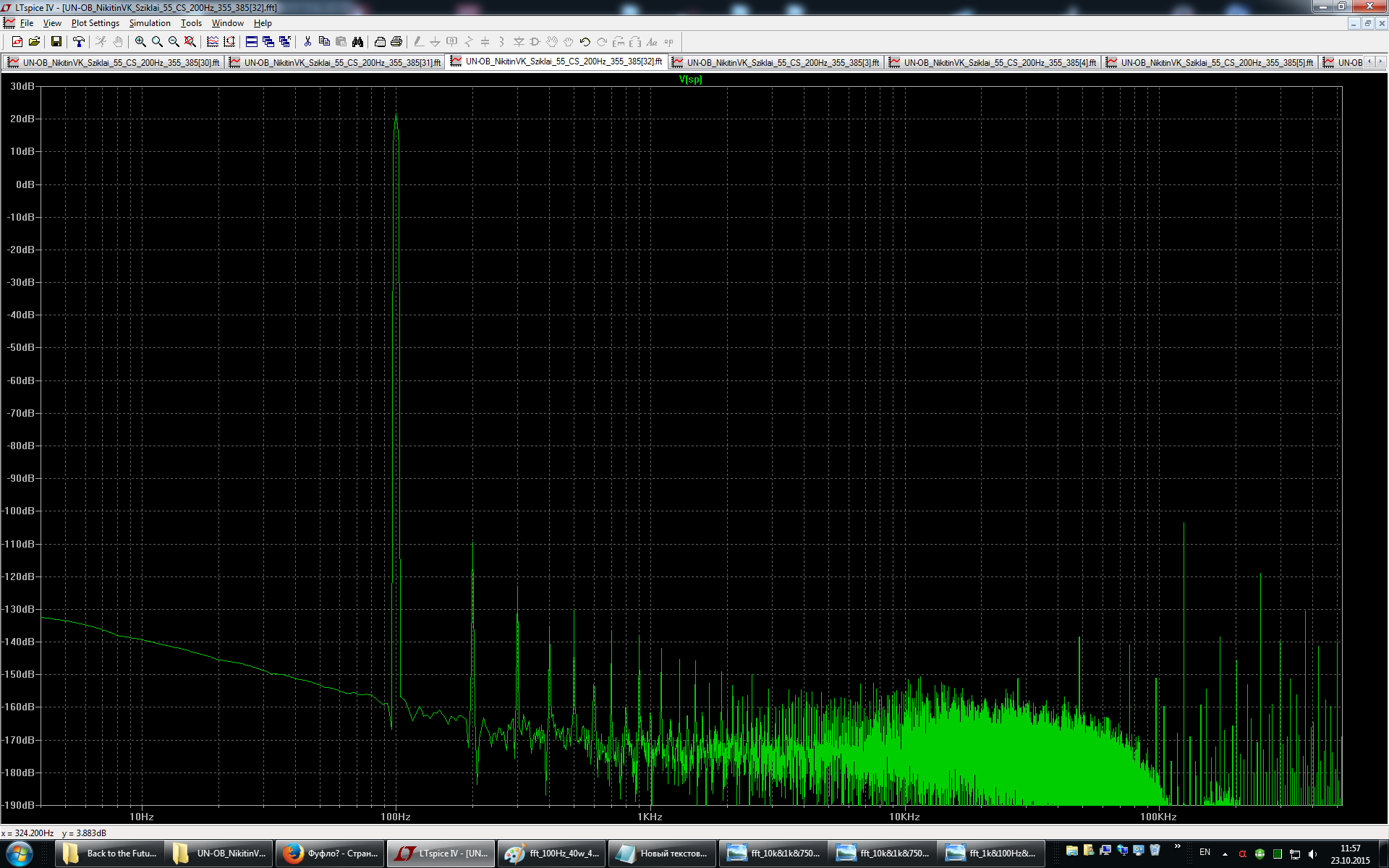
Task: Click the Pick visible traces icon
Action: [213, 42]
